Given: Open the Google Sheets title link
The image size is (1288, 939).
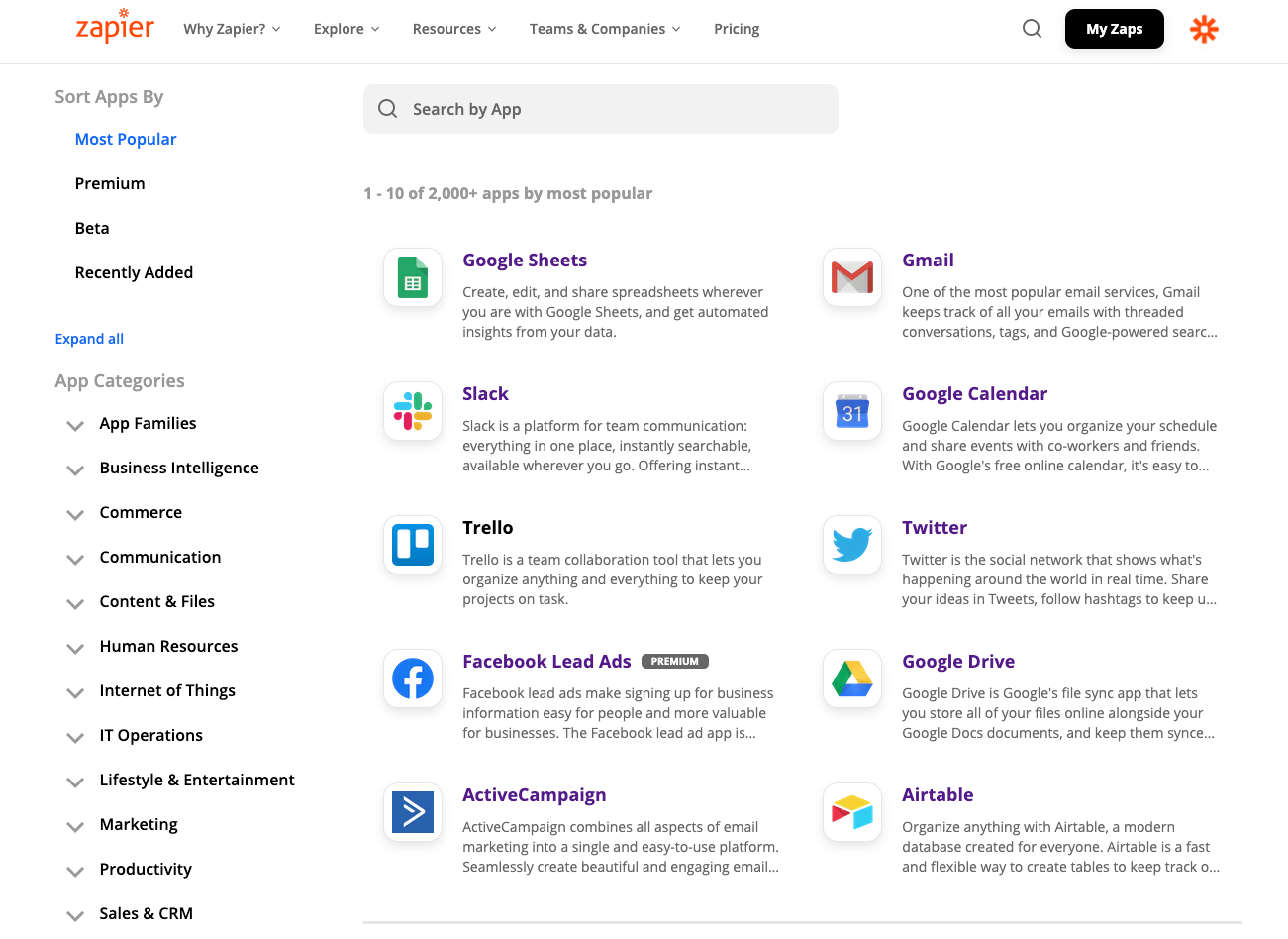Looking at the screenshot, I should [525, 260].
